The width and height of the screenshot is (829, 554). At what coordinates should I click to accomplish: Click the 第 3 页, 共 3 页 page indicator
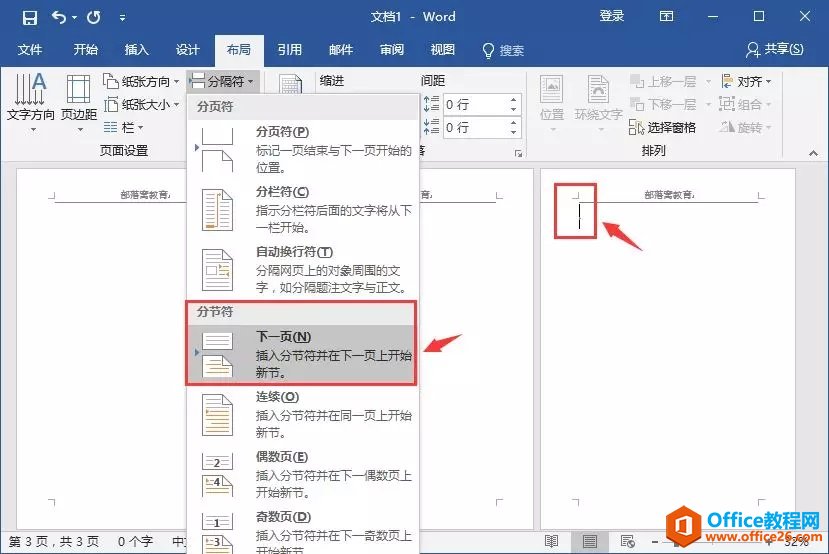click(53, 541)
